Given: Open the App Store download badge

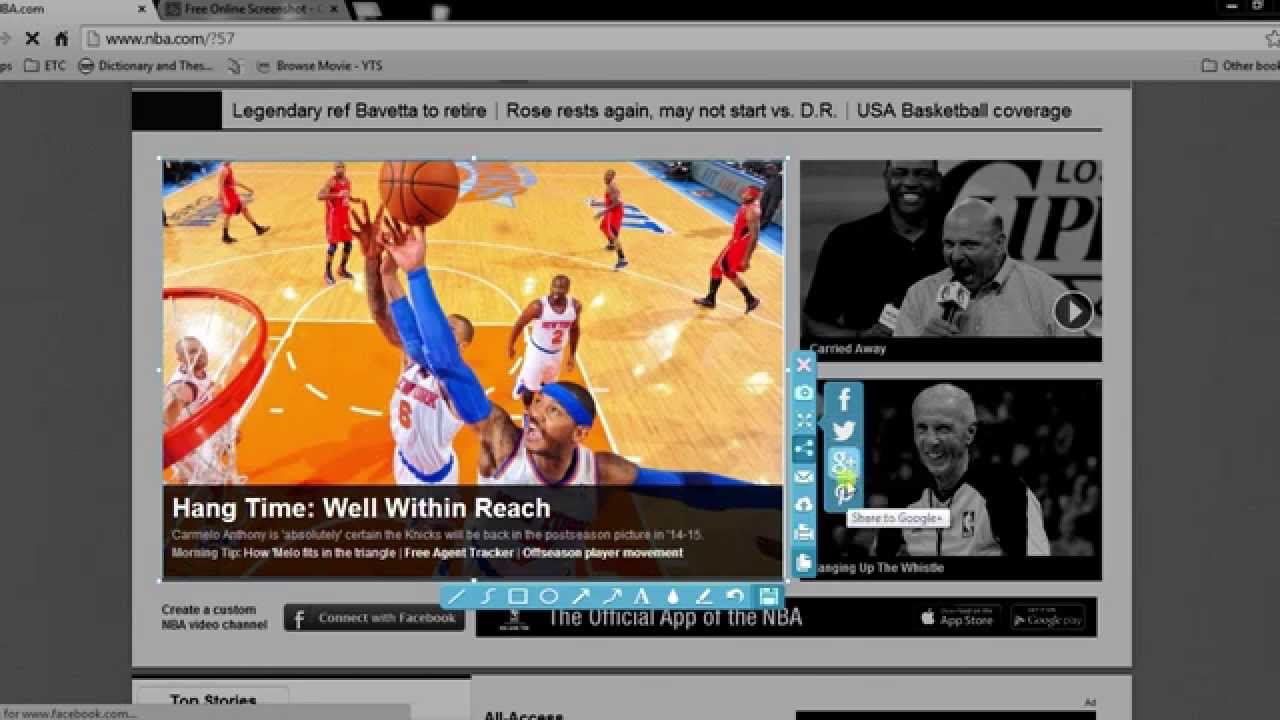Looking at the screenshot, I should tap(960, 619).
